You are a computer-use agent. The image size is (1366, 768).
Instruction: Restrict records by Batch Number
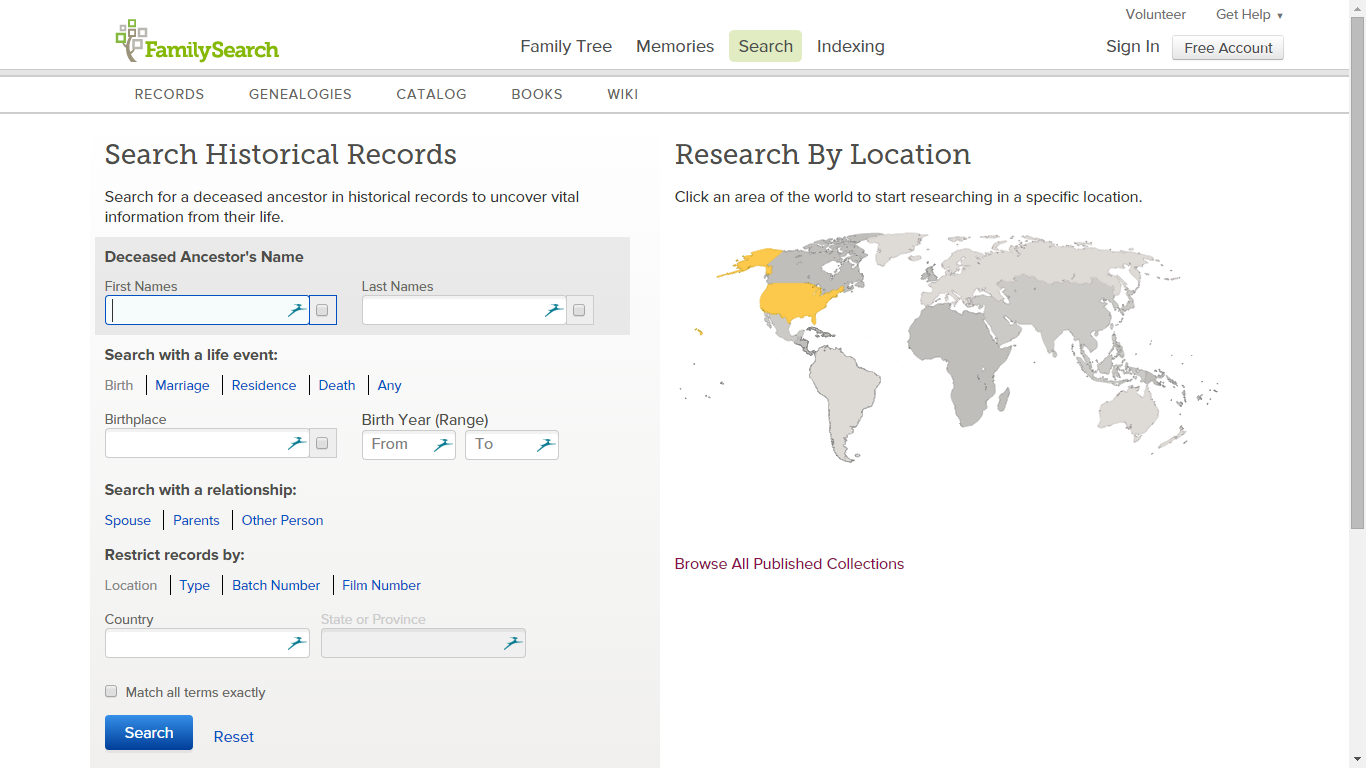tap(276, 585)
